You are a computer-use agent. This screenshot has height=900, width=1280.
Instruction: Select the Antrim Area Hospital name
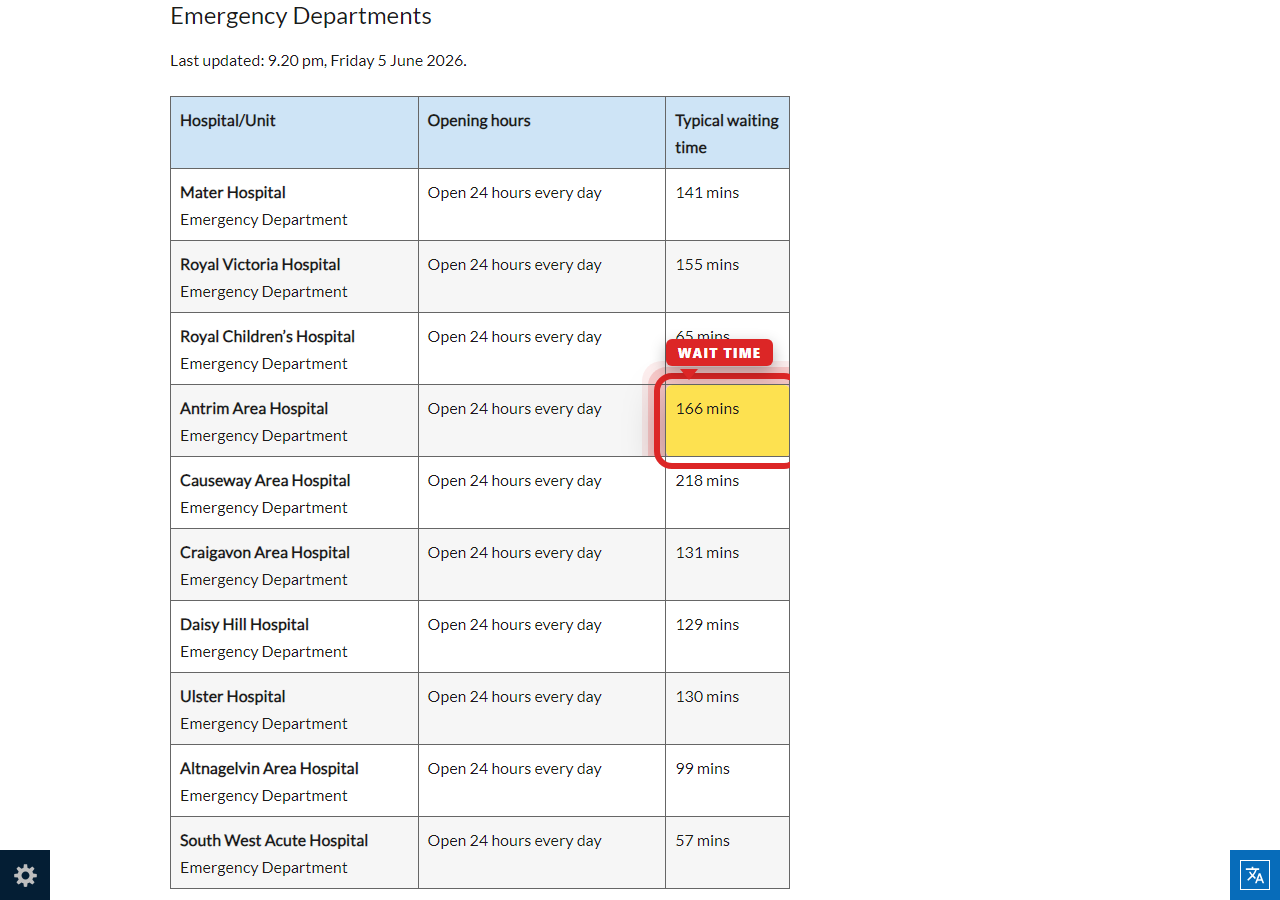[254, 408]
